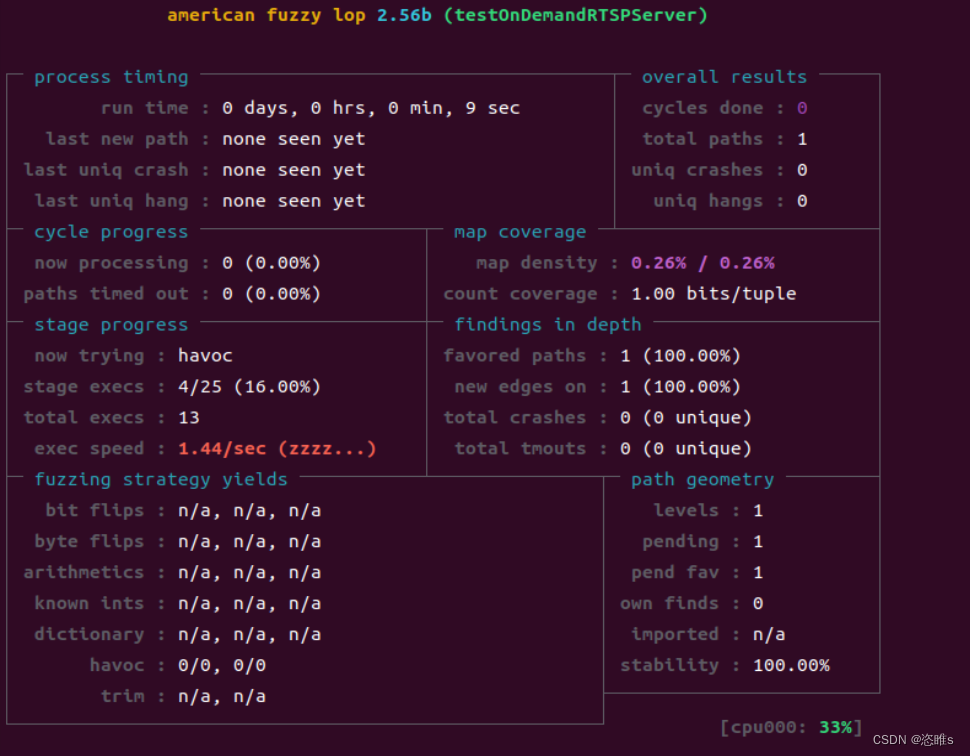Screen dimensions: 970x756
Task: Click the 'stability' label
Action: [x=669, y=666]
